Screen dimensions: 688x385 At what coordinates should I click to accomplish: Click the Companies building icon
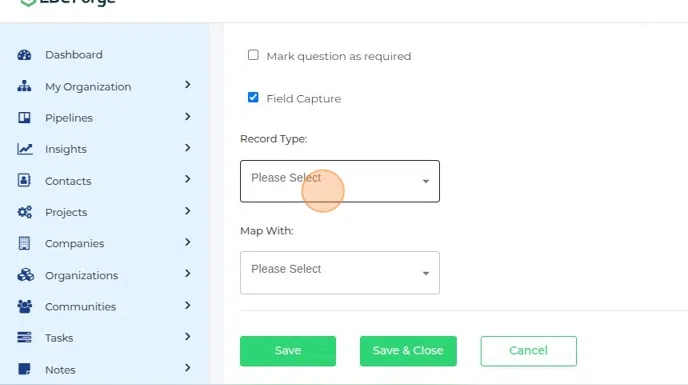(24, 243)
